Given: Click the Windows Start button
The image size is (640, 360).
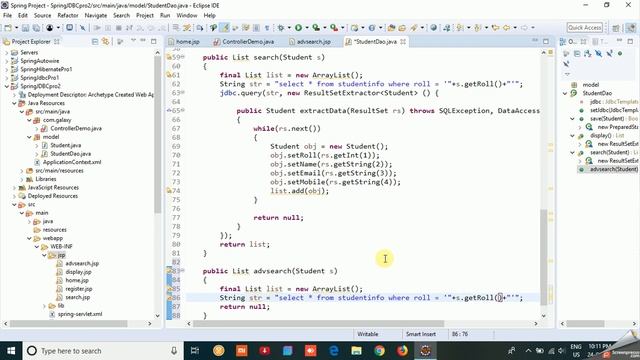Looking at the screenshot, I should pos(11,351).
